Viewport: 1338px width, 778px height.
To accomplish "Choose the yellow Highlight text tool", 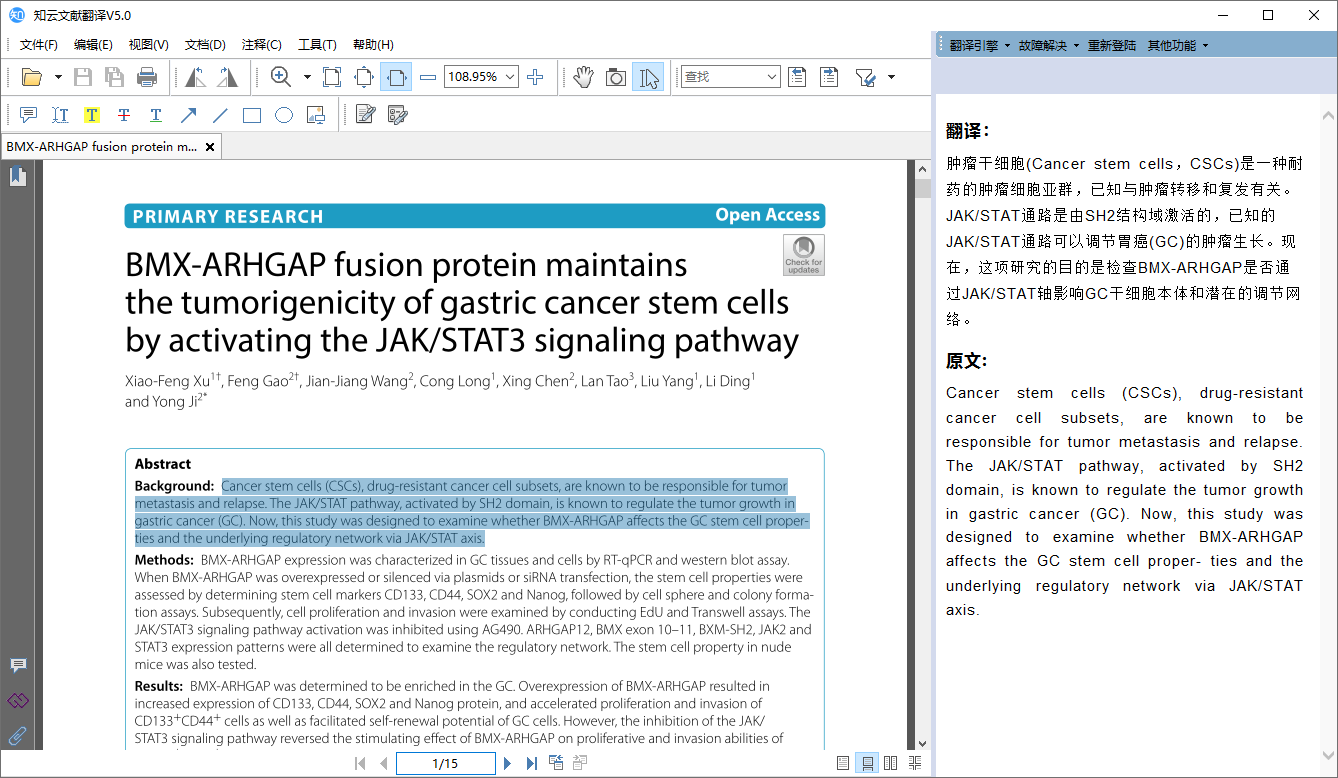I will click(x=92, y=115).
